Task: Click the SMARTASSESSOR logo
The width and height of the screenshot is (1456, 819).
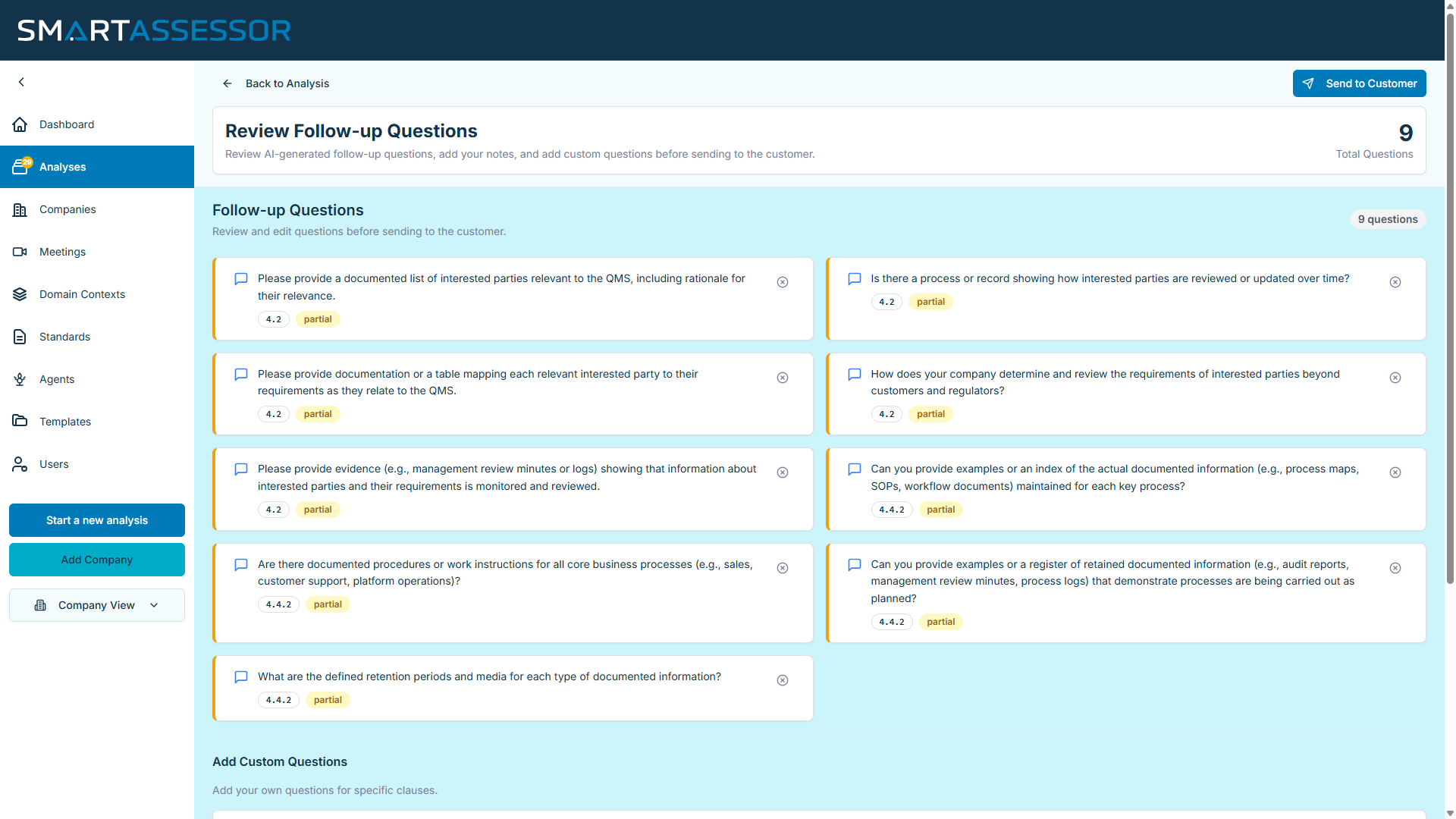Action: click(x=154, y=30)
